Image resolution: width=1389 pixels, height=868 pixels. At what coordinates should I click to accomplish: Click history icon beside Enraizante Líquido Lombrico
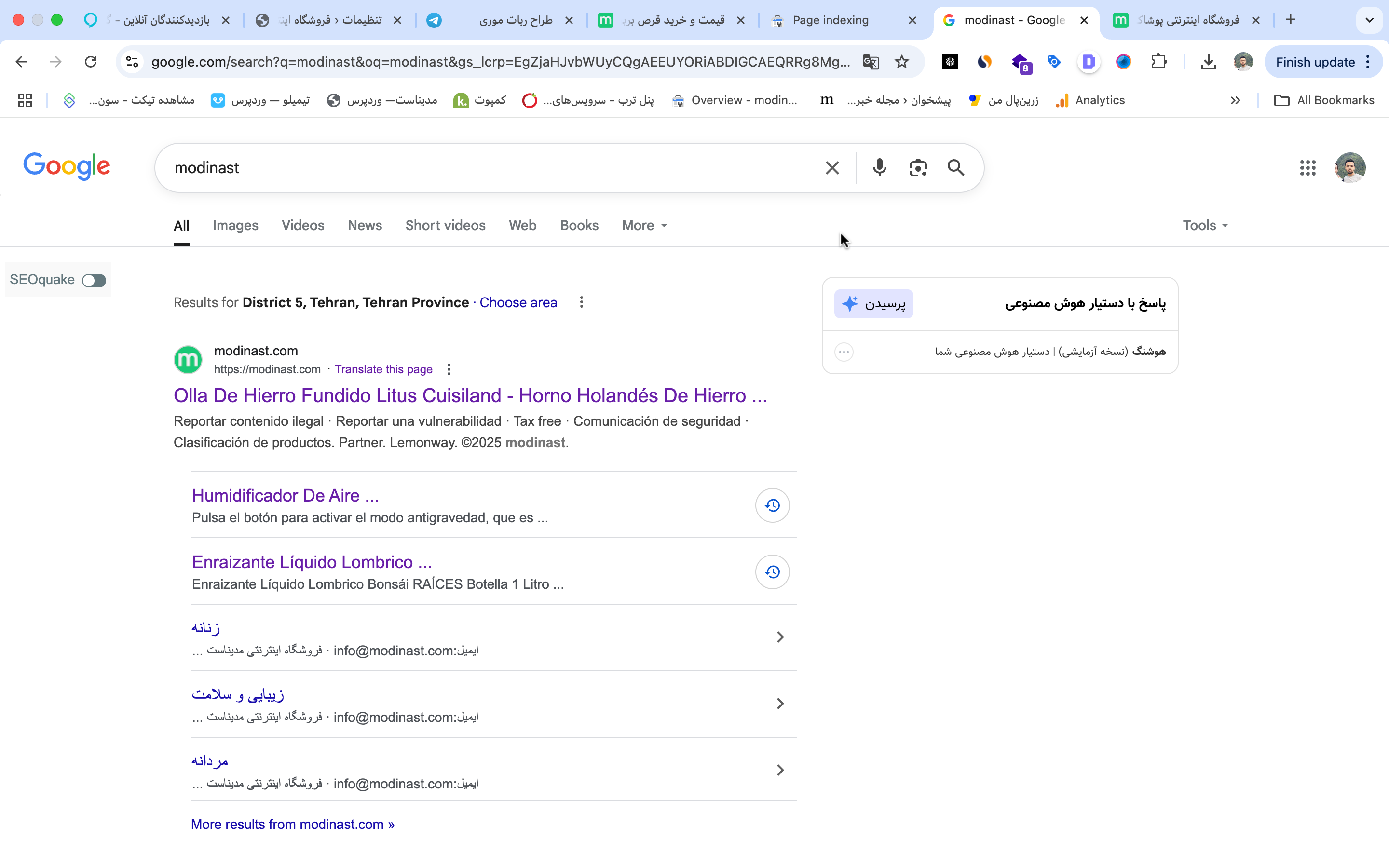pos(772,572)
